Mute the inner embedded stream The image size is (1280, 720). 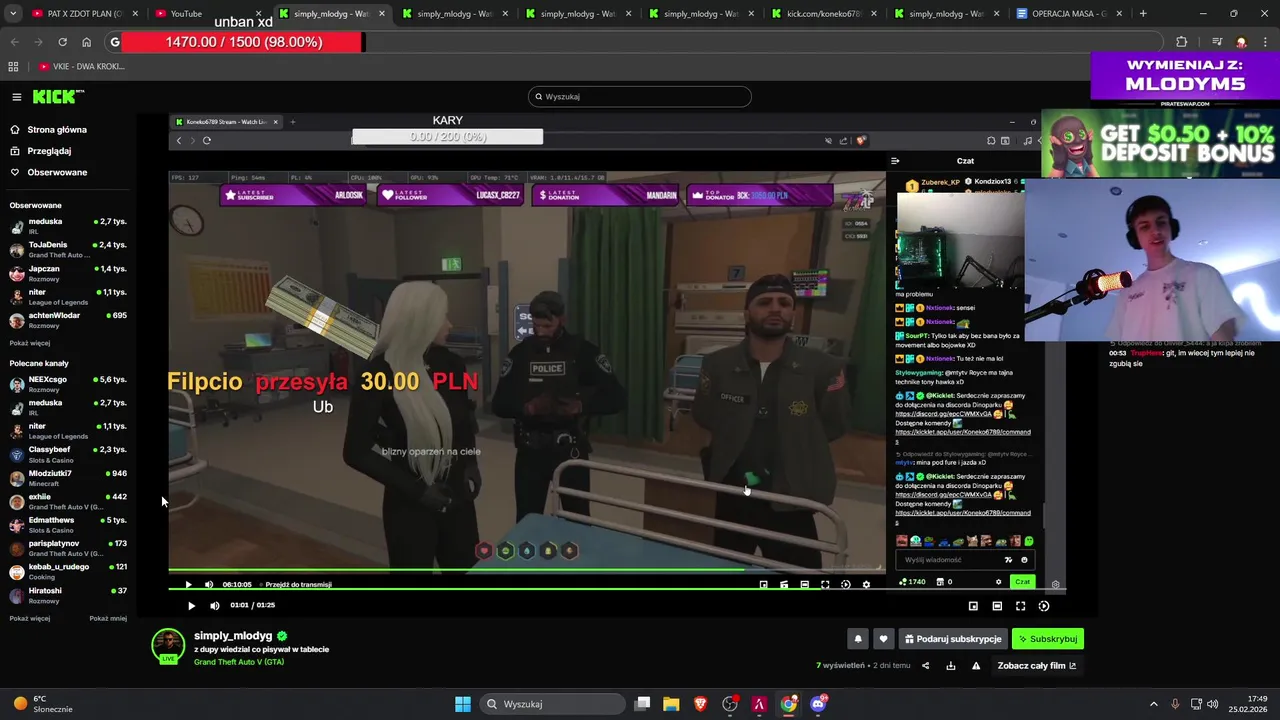click(209, 584)
